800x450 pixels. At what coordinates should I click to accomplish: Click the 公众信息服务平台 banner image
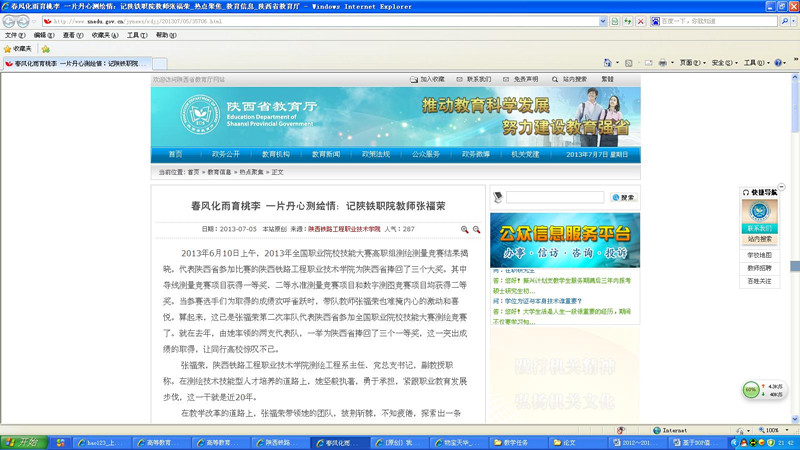(566, 239)
